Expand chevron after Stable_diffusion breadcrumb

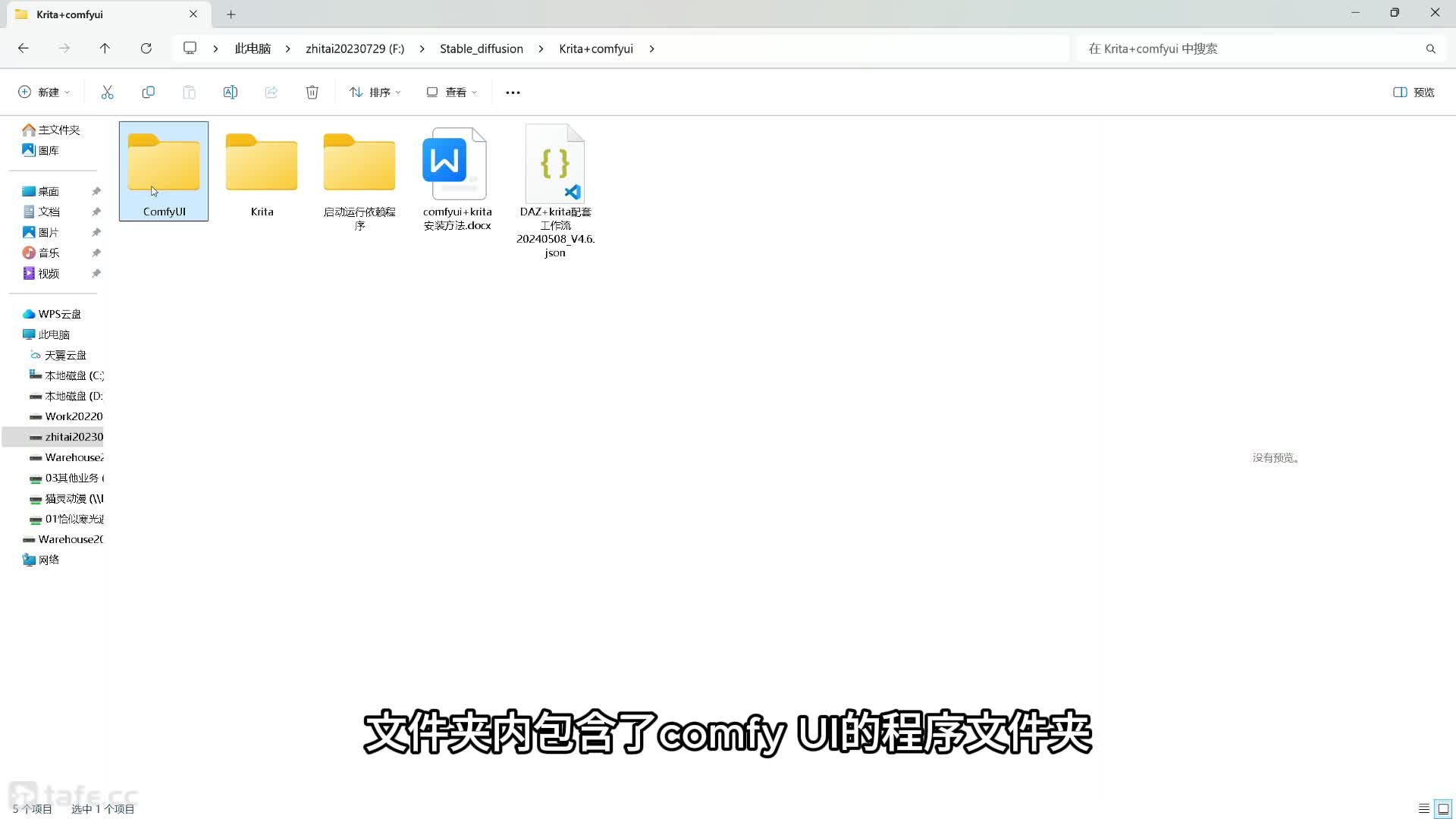(541, 49)
